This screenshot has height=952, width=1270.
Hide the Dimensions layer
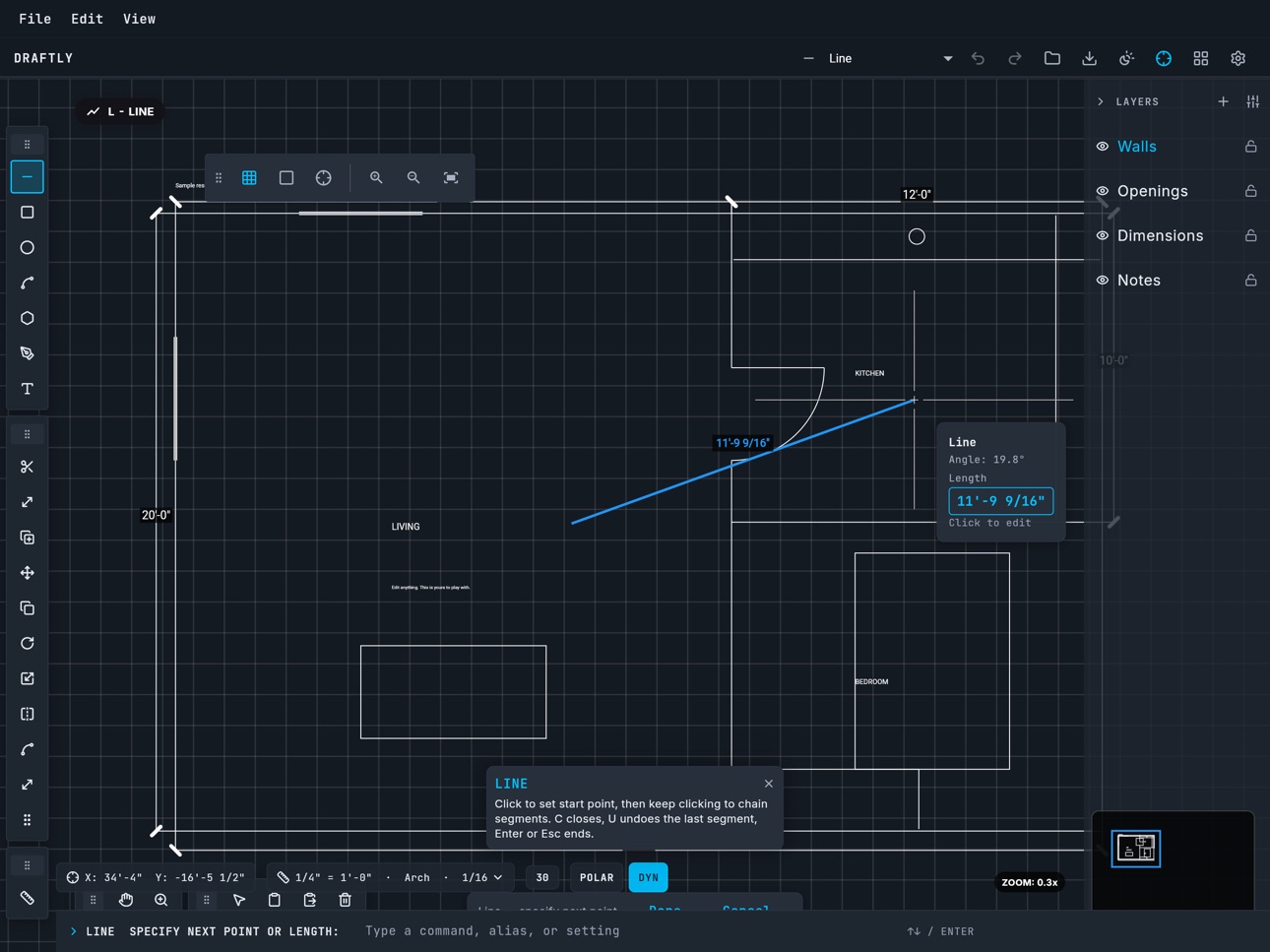[1103, 235]
